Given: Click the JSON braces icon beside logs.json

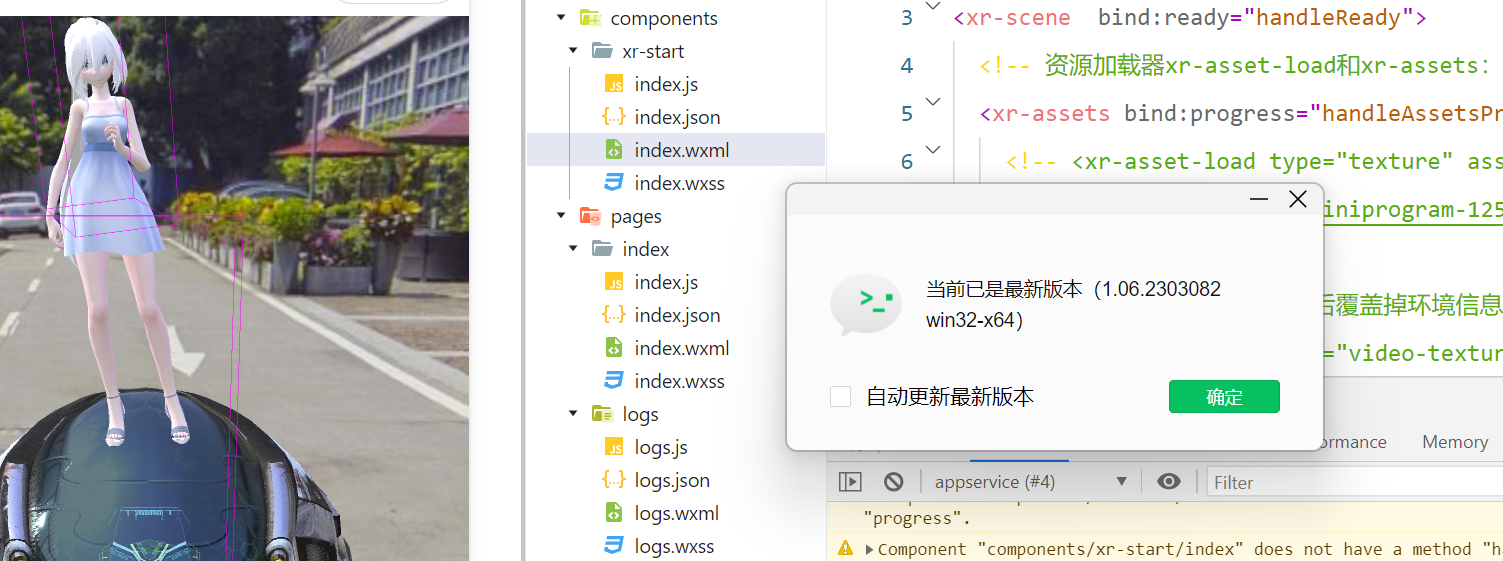Looking at the screenshot, I should [614, 480].
